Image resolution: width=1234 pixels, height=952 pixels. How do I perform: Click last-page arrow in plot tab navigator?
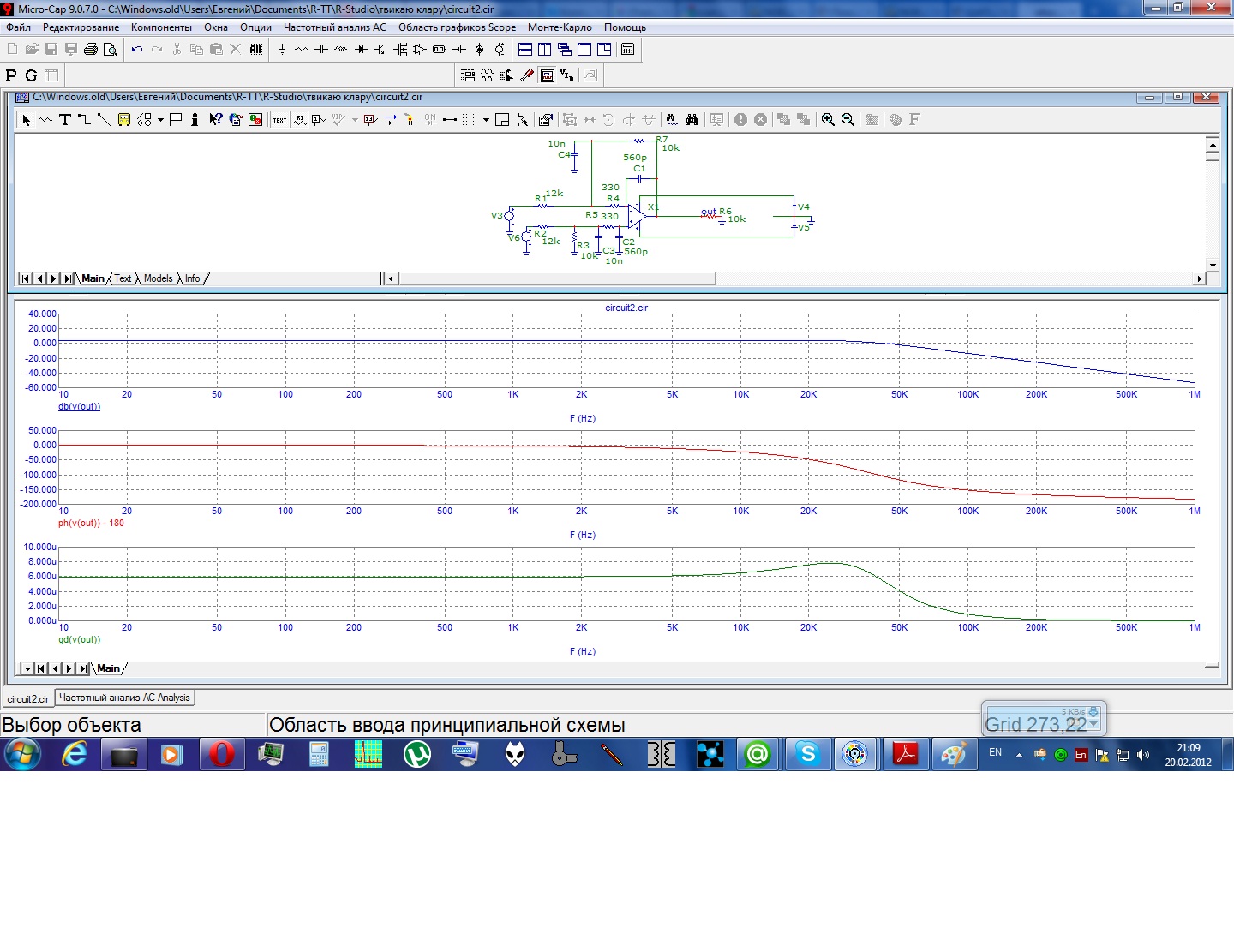(83, 668)
